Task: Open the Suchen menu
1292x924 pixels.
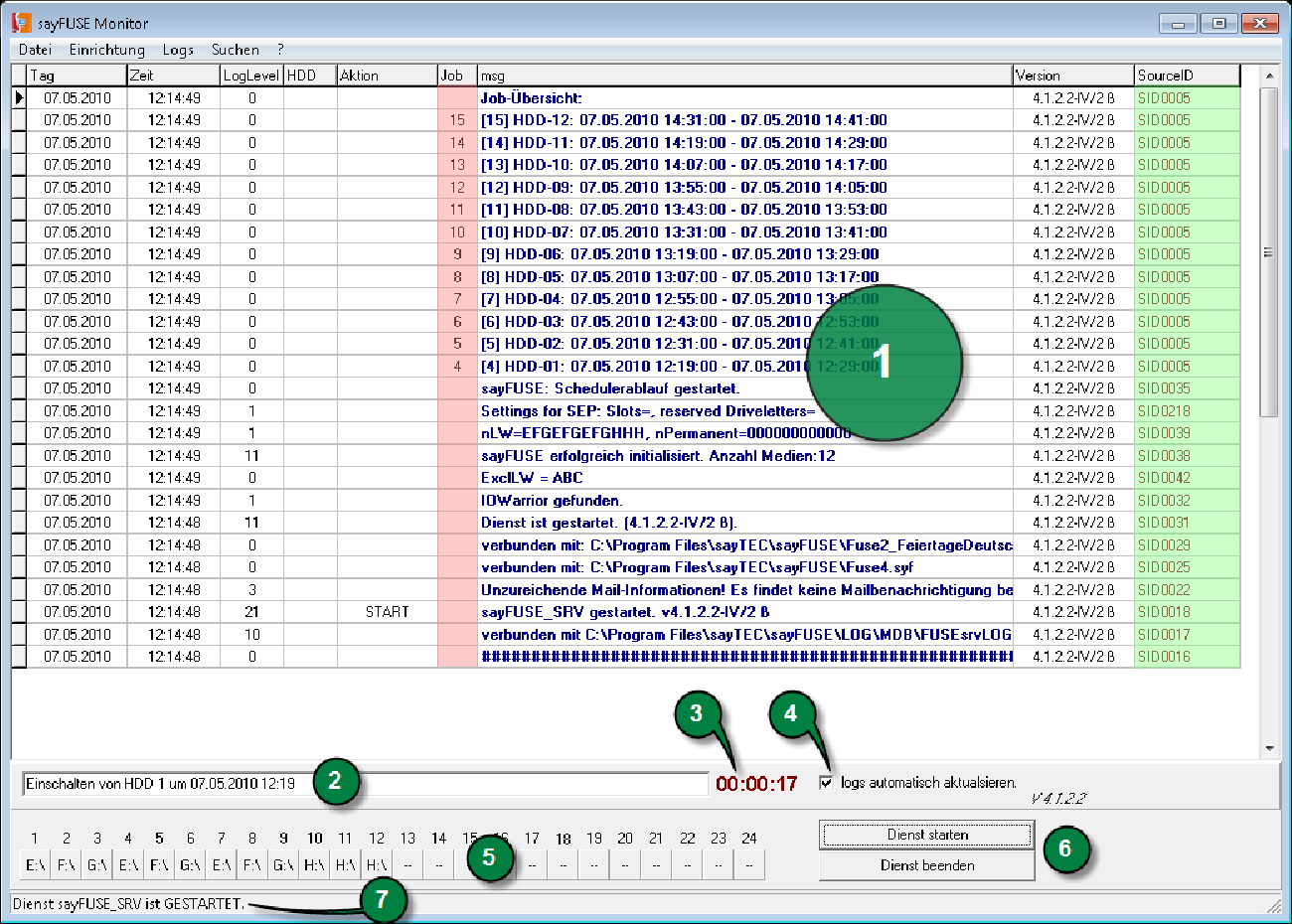Action: pyautogui.click(x=235, y=50)
